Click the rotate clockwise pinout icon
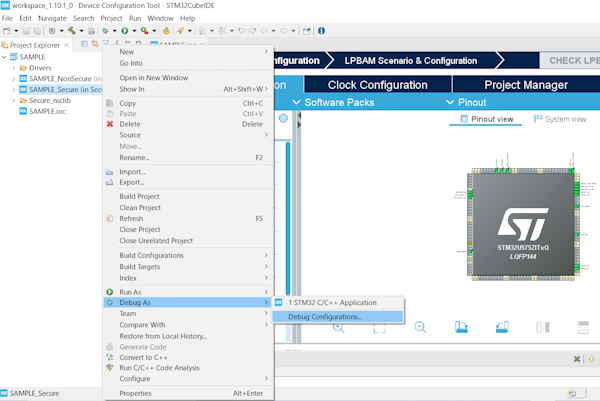Image resolution: width=600 pixels, height=401 pixels. pos(462,327)
